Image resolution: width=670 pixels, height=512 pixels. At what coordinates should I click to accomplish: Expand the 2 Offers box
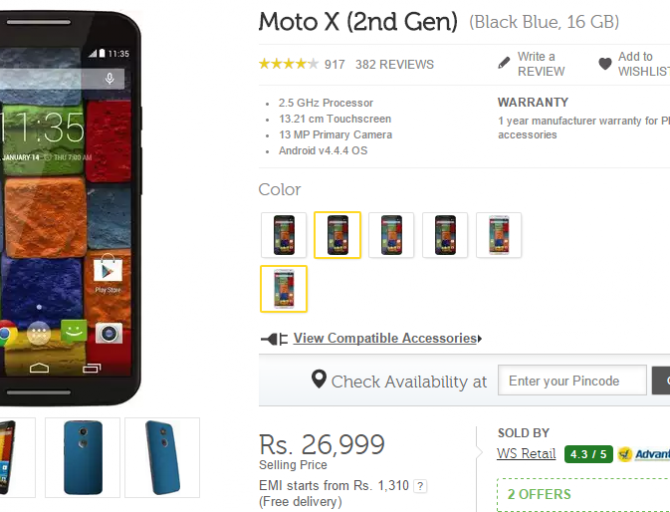click(x=583, y=494)
